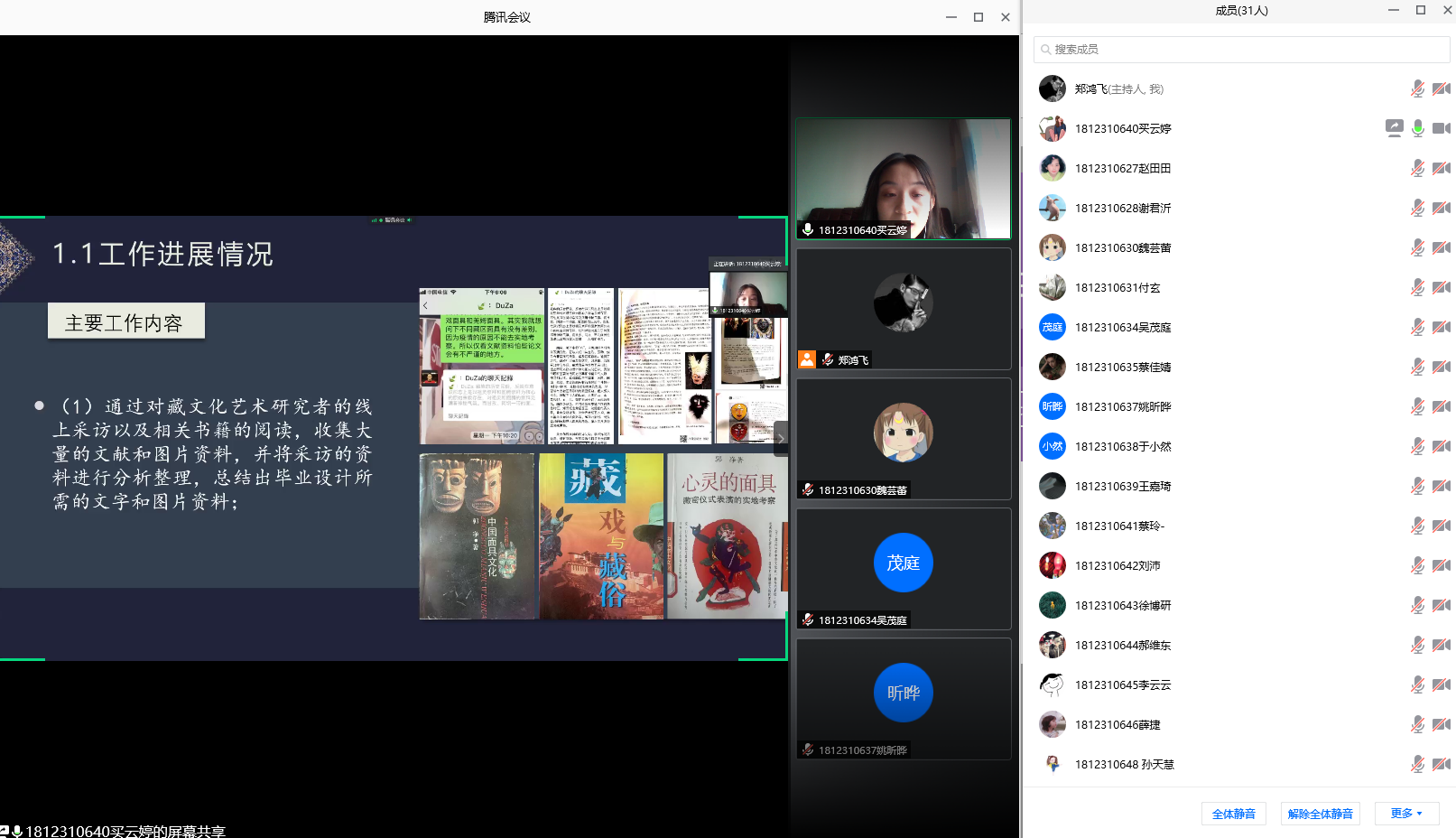Click green microphone icon for 1812310640买云婷
The height and width of the screenshot is (838, 1456).
point(1418,128)
